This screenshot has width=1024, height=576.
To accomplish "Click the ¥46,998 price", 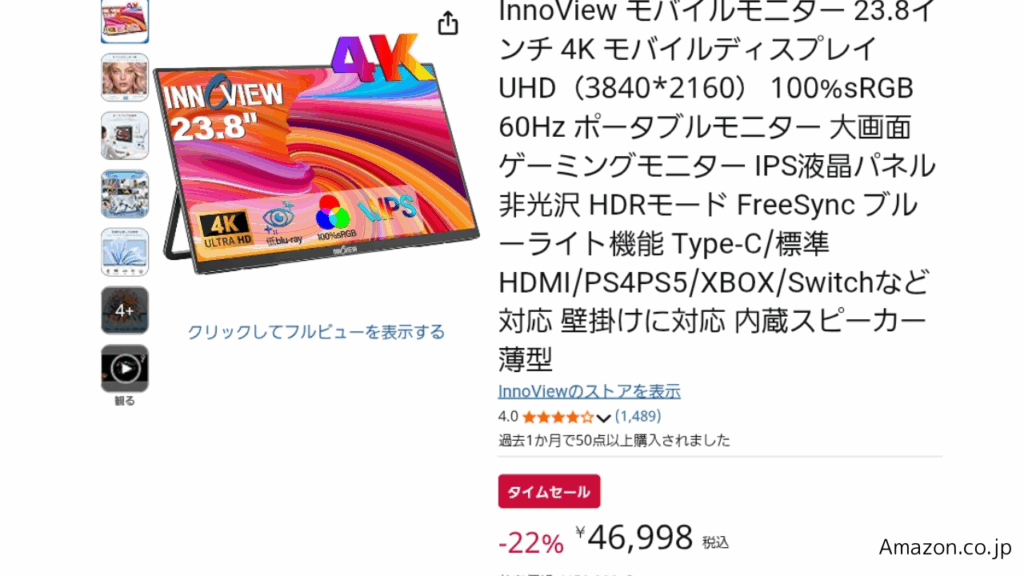I will 634,538.
